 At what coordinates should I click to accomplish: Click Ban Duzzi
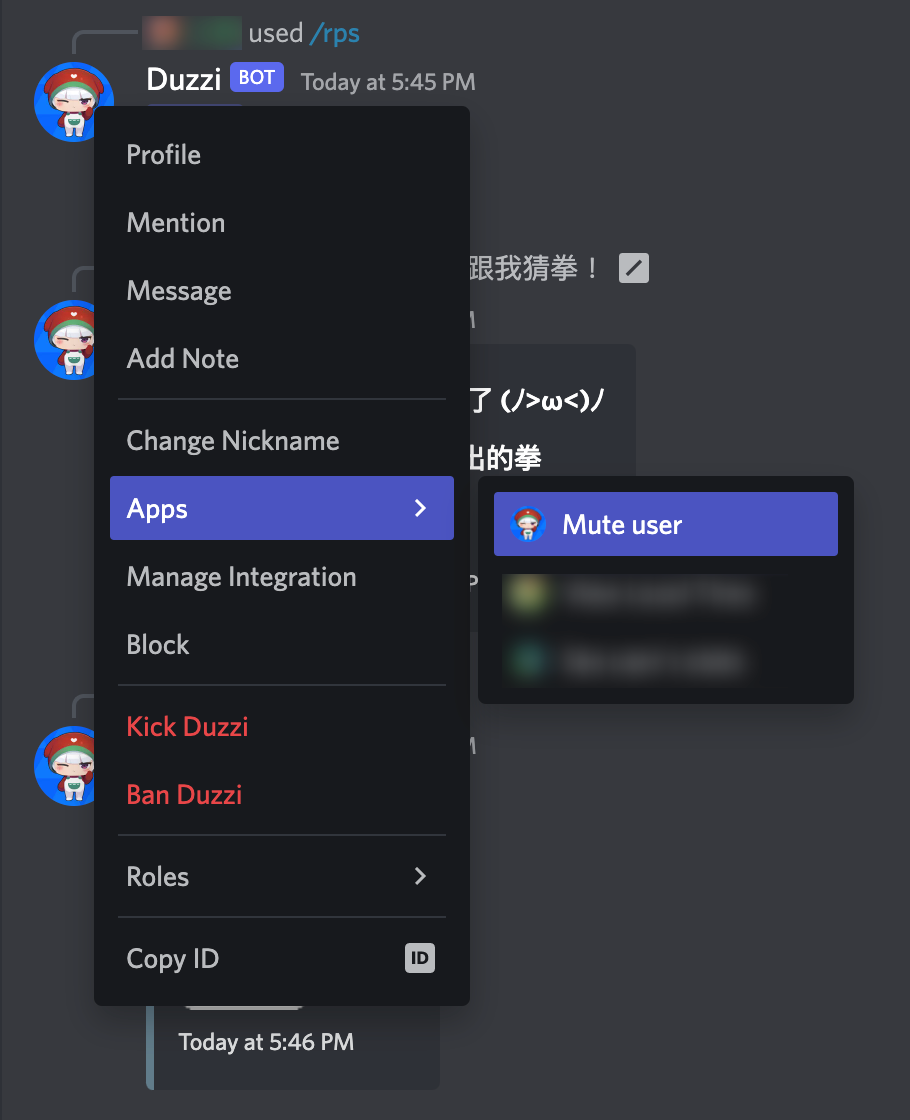(282, 794)
